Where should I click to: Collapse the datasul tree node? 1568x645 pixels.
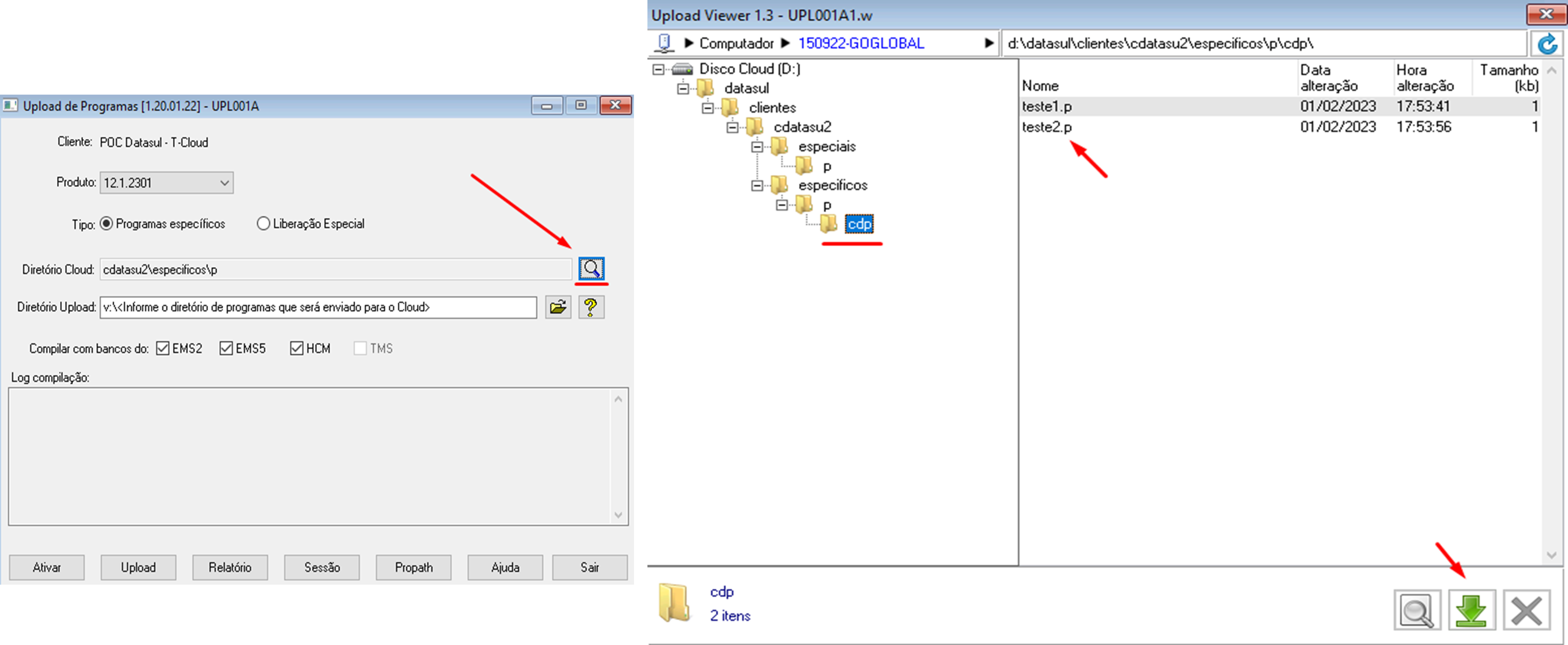(683, 89)
